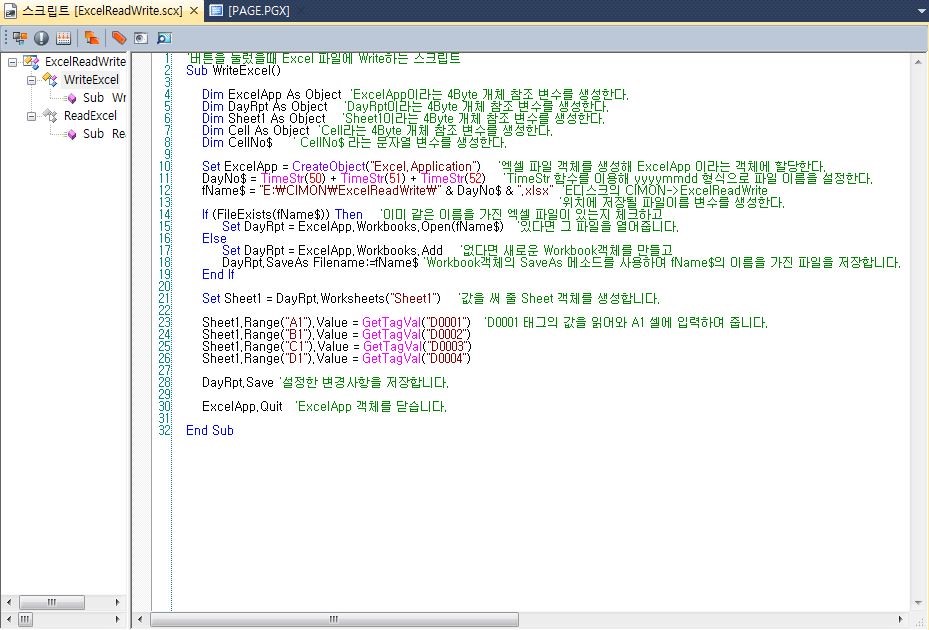This screenshot has width=929, height=630.
Task: Click the GetTagVal("D0004") call
Action: [x=417, y=359]
